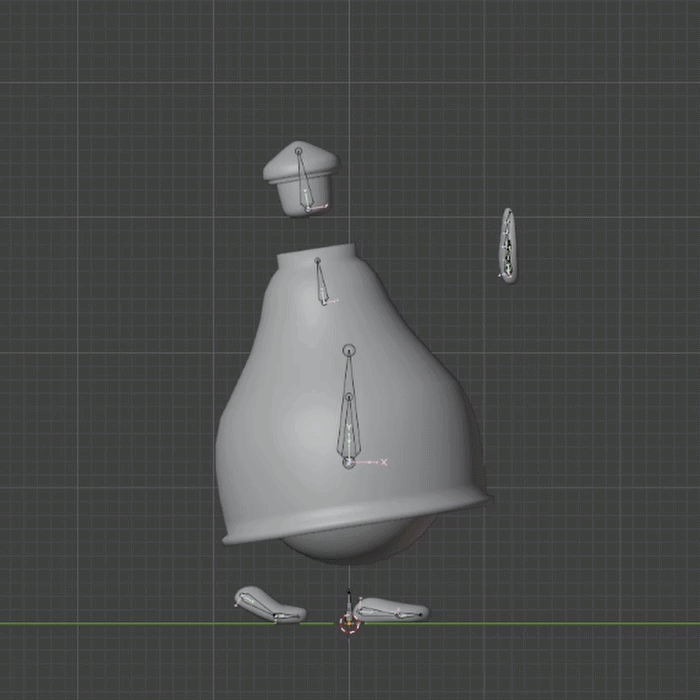Screen dimensions: 700x700
Task: Select the detached arm mesh on the right
Action: (508, 245)
